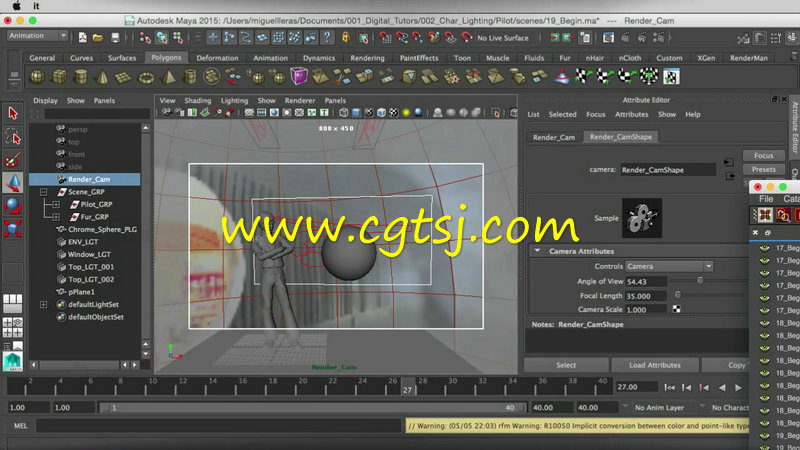This screenshot has height=450, width=800.
Task: Select the Render_Cam attribute tab
Action: [x=554, y=137]
